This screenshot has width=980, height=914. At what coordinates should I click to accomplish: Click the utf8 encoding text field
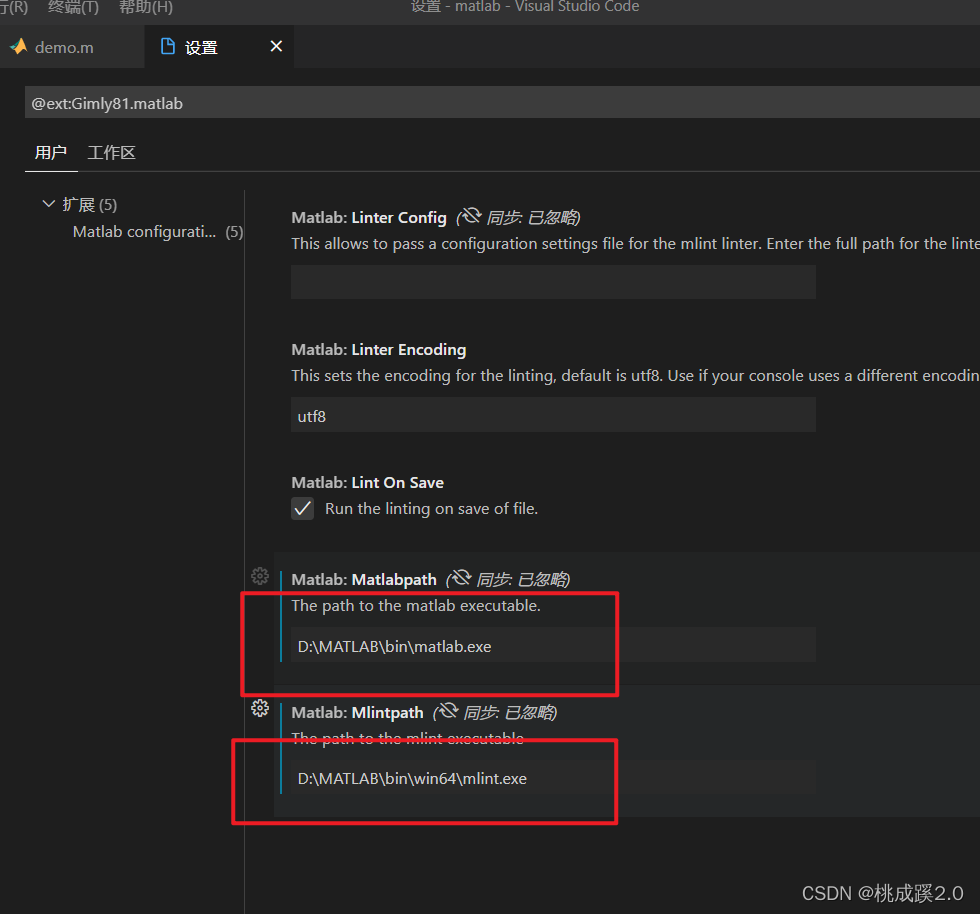coord(553,415)
